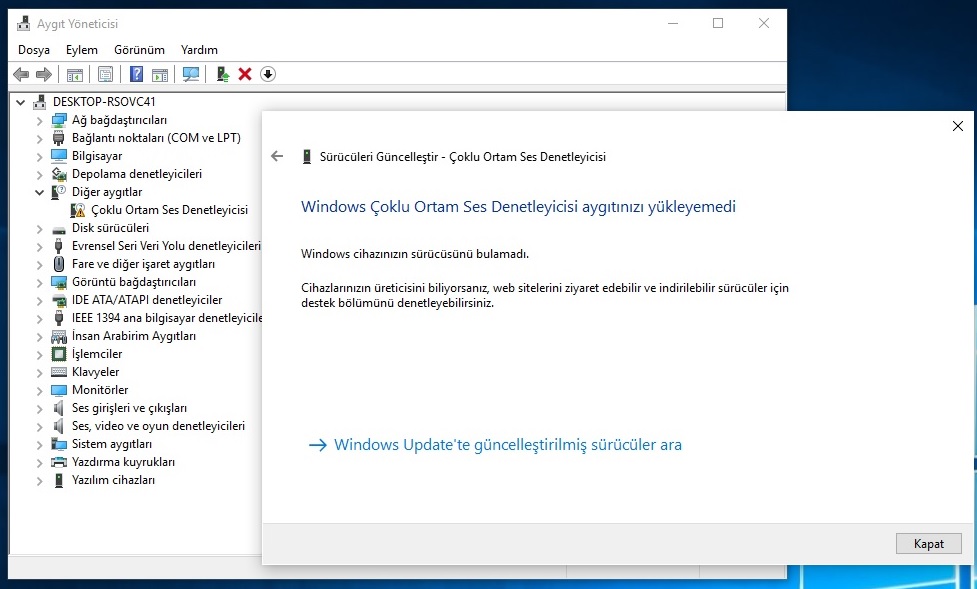Collapse the DESKTOP-RSOVC41 root node
The width and height of the screenshot is (977, 589).
21,102
